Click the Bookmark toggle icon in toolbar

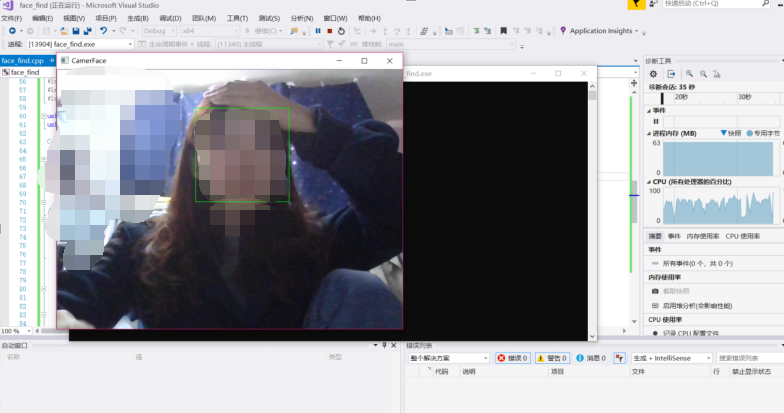[504, 31]
